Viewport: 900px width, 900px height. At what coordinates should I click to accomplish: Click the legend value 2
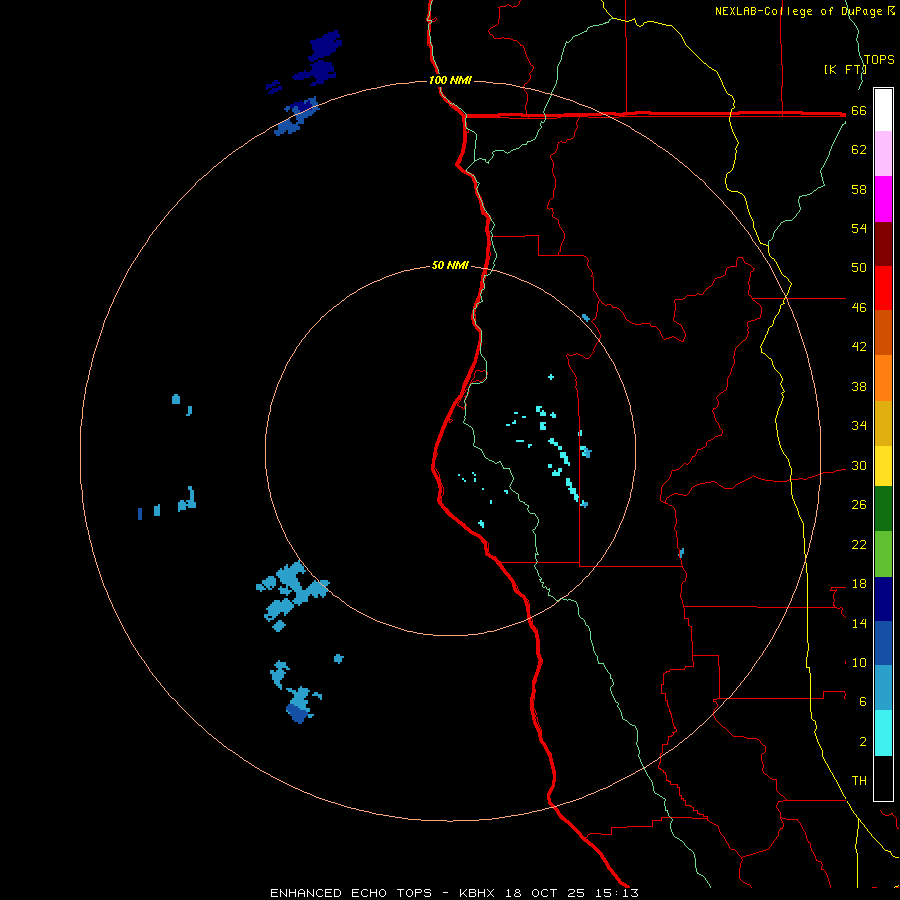[863, 741]
